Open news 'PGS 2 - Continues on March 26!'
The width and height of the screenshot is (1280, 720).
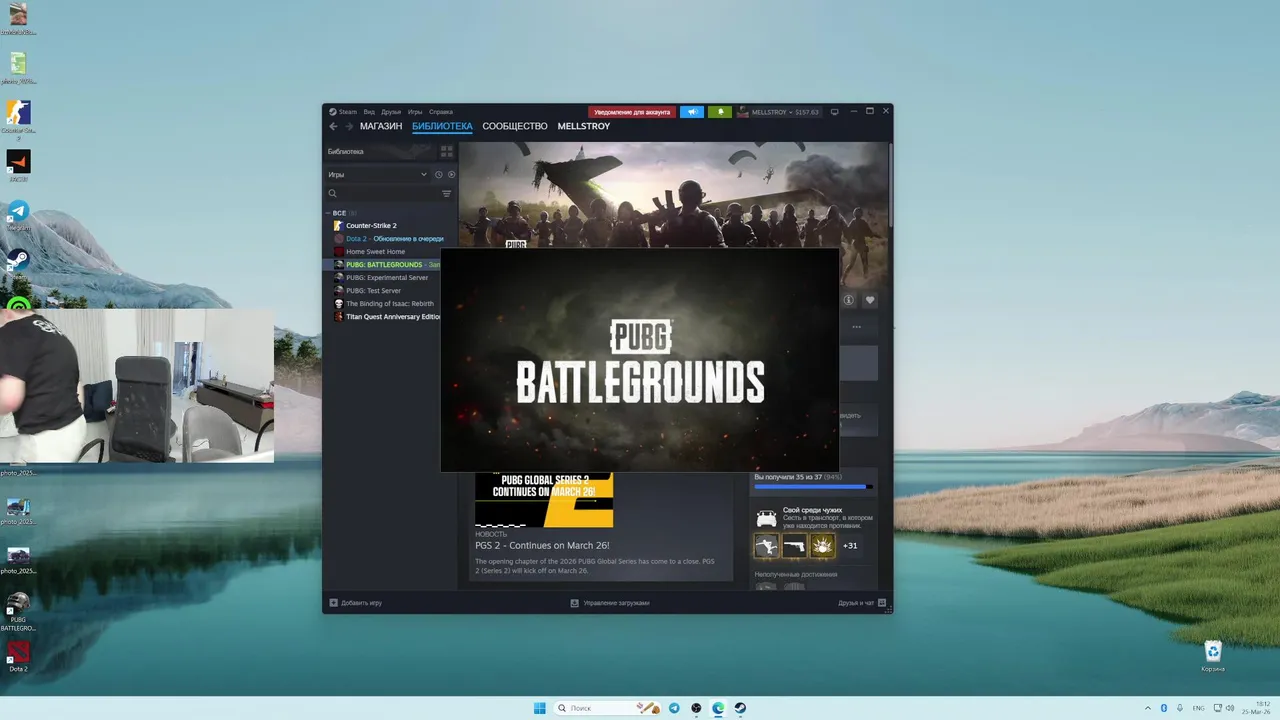[x=542, y=546]
